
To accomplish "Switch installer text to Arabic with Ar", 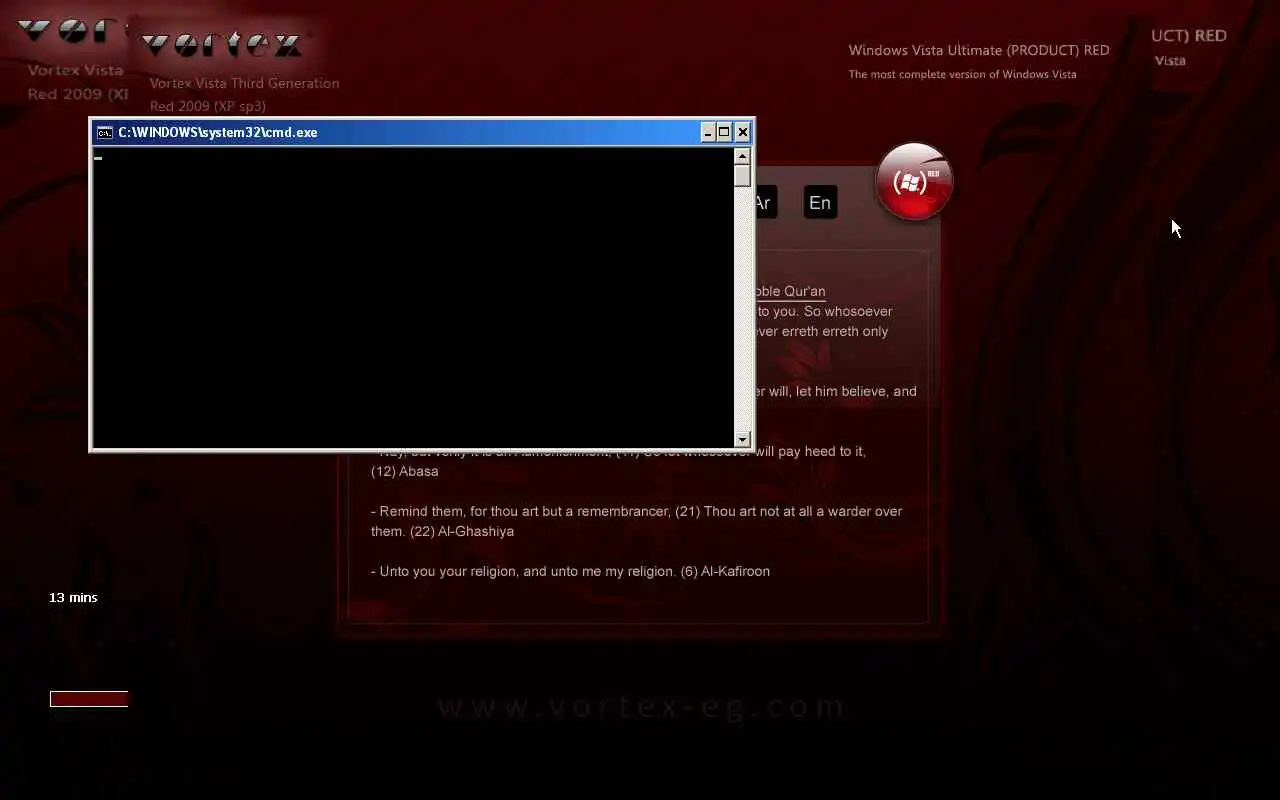I will (765, 203).
